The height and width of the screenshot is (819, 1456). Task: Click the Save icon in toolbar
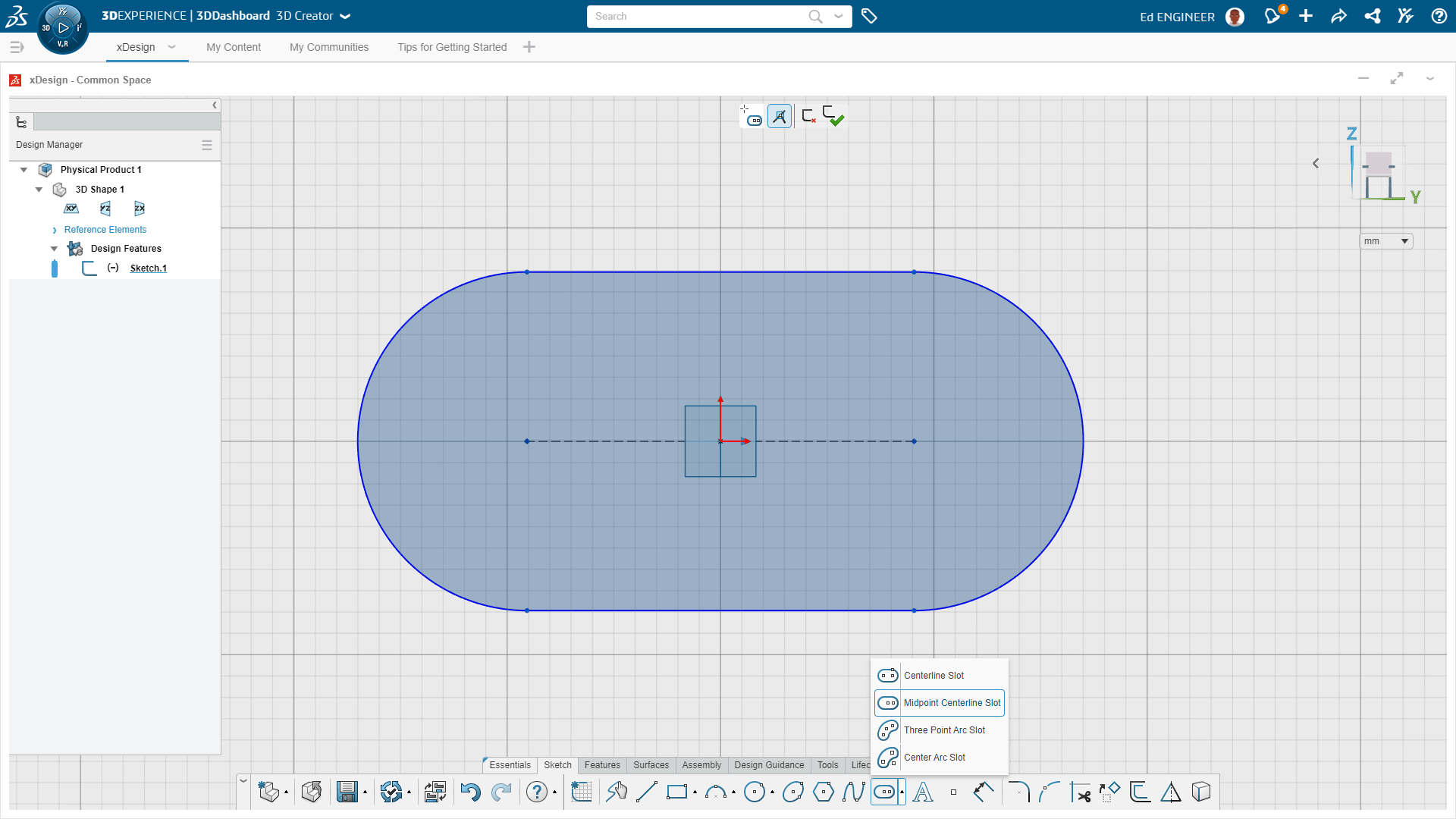(347, 792)
